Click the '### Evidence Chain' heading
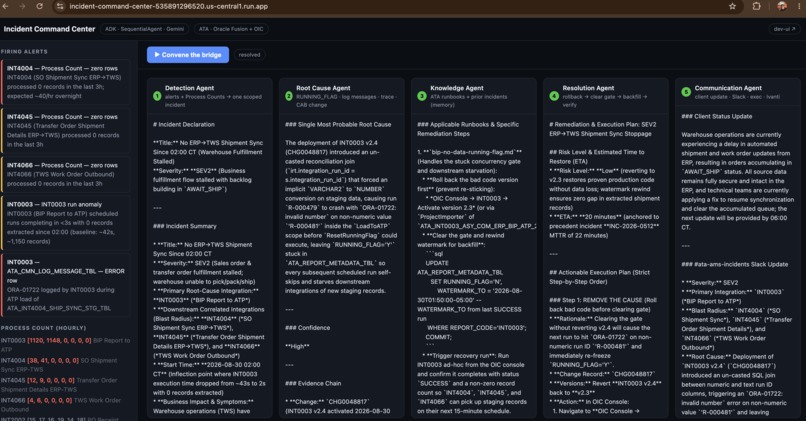 pyautogui.click(x=313, y=383)
